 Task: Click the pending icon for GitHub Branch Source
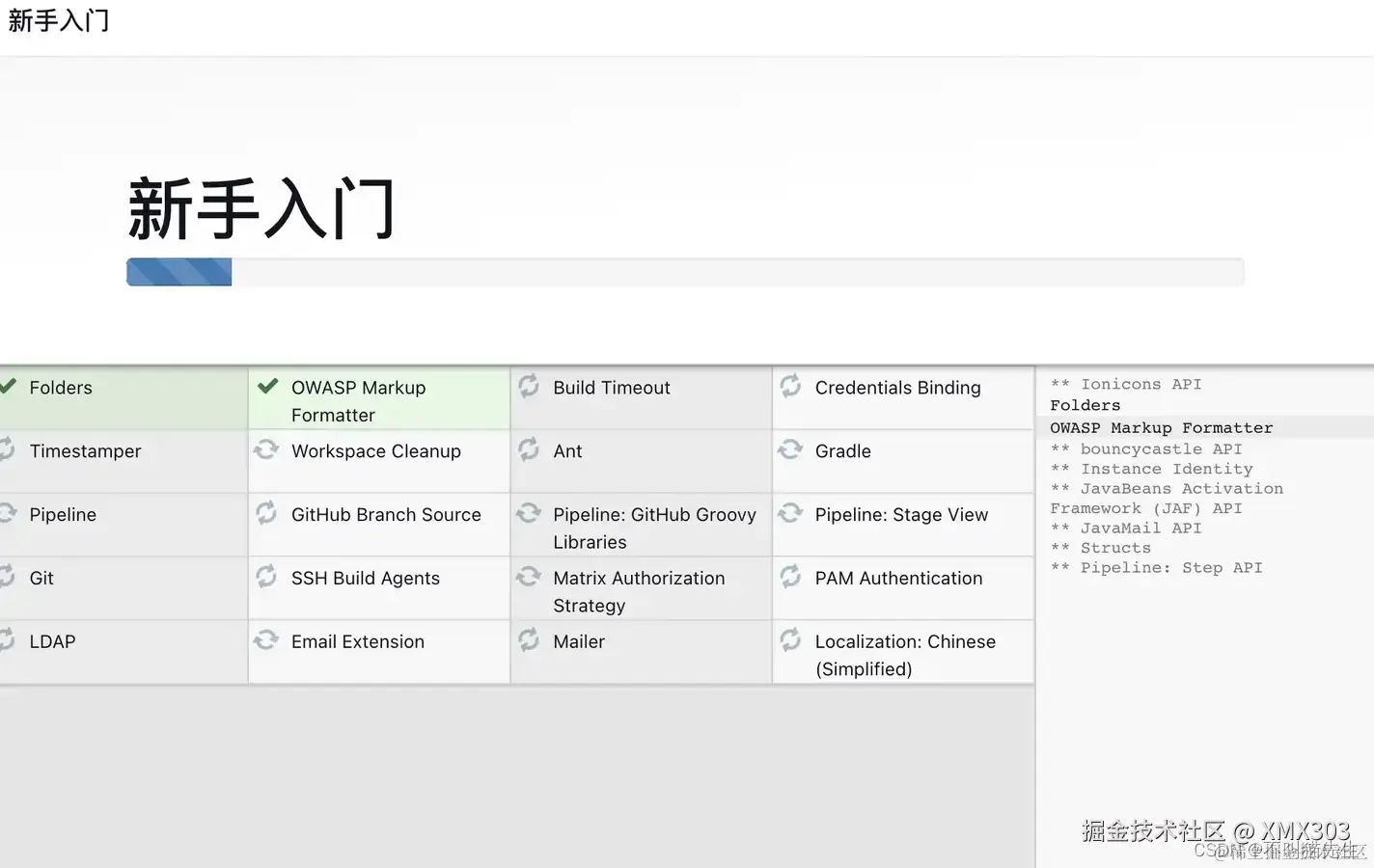(x=266, y=513)
